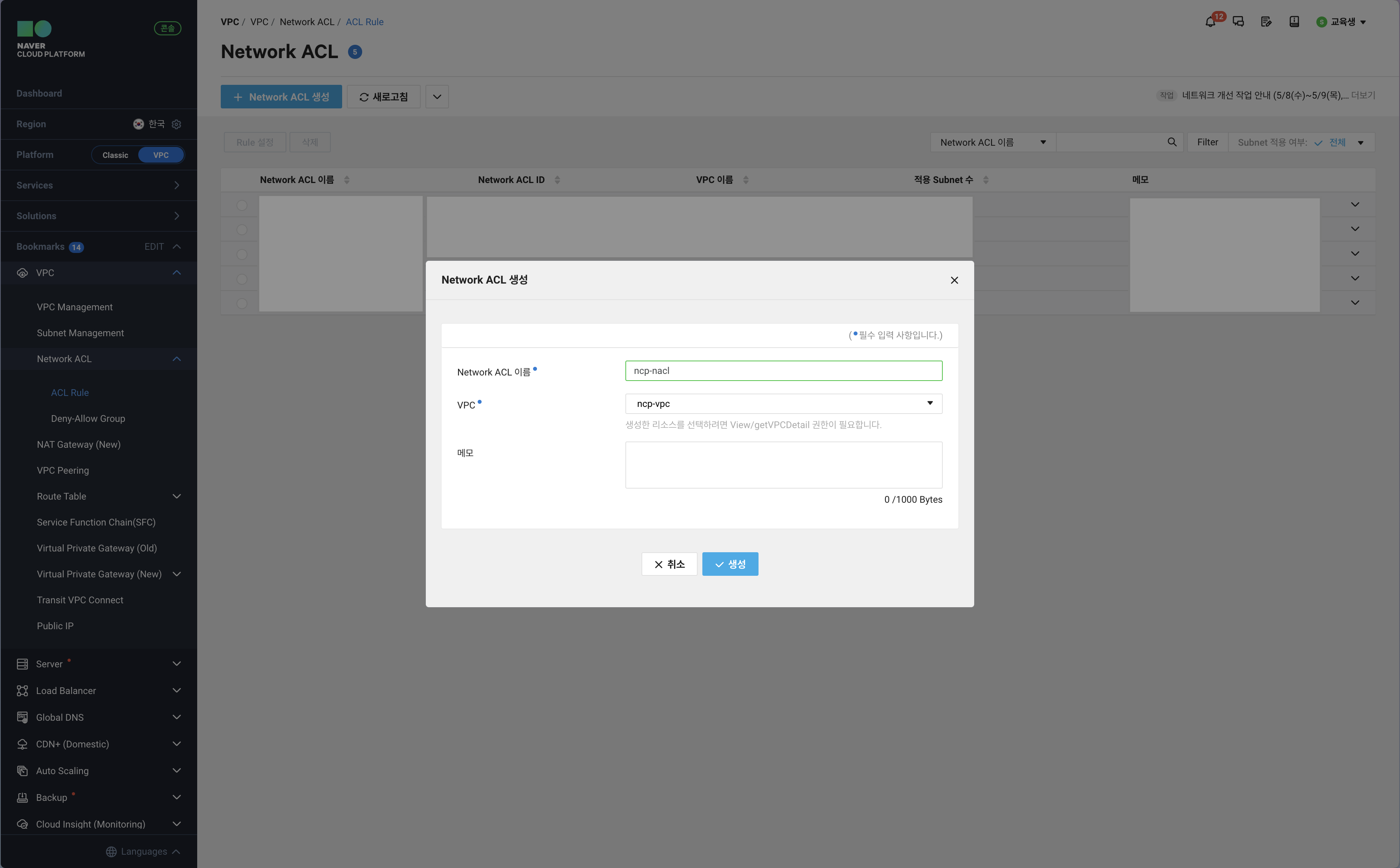Expand the Route Table sidebar menu
This screenshot has width=1400, height=868.
click(177, 496)
